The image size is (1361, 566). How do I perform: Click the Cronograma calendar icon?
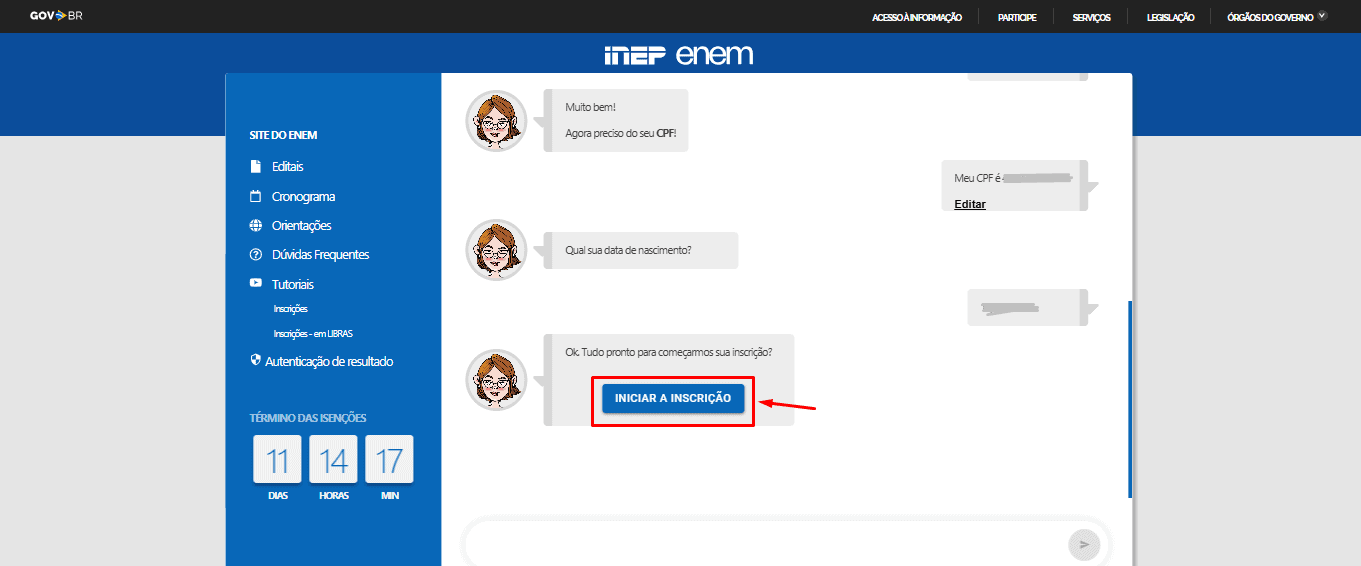[255, 197]
